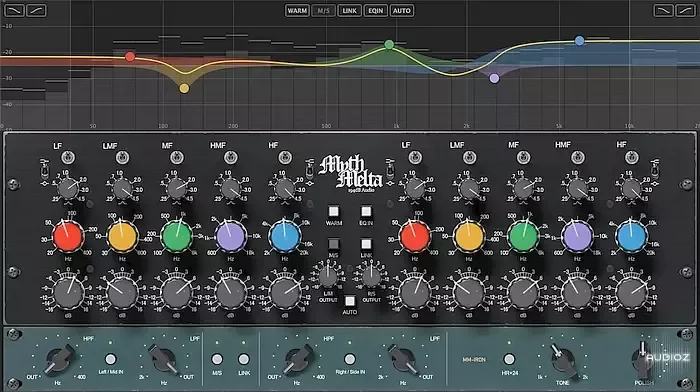Enable the left channel LMF band button
The width and height of the screenshot is (700, 392).
(122, 157)
